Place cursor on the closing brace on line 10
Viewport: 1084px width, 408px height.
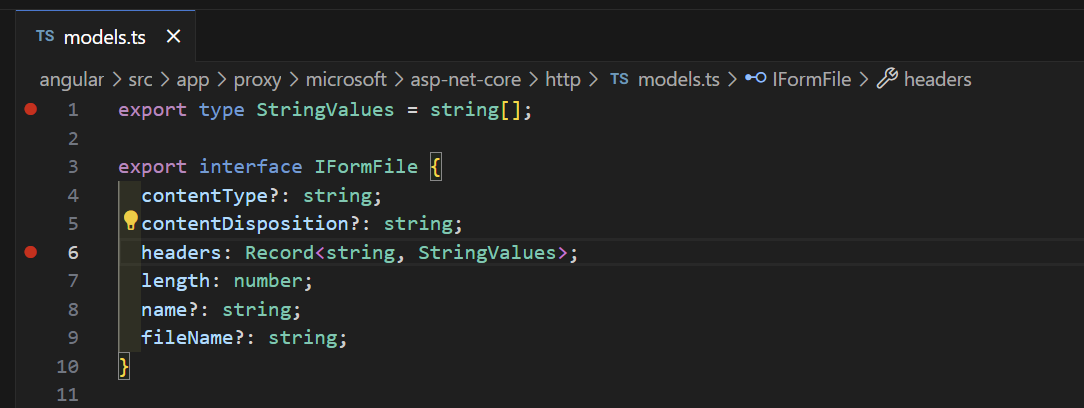(124, 368)
